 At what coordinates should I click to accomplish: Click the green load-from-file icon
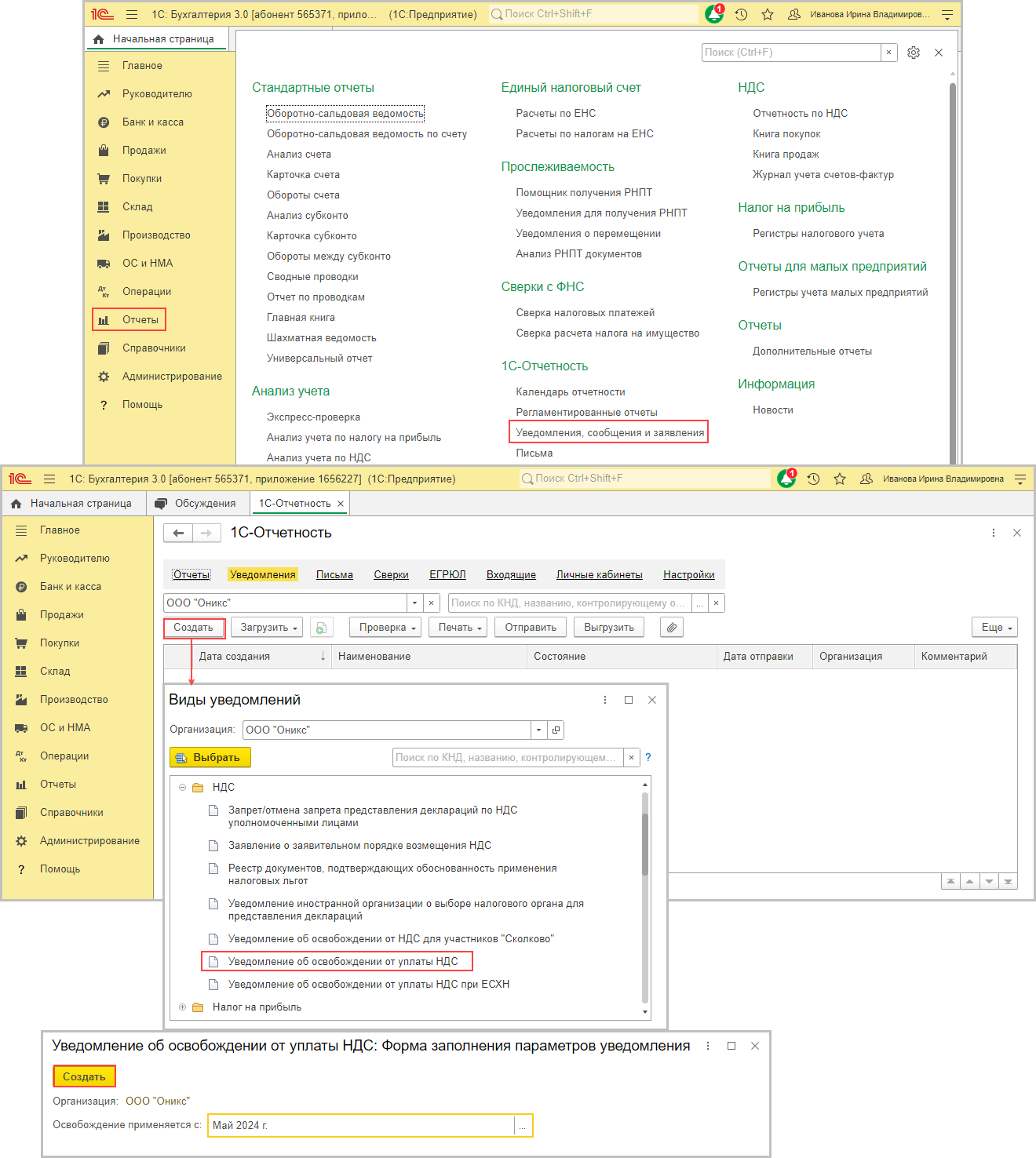coord(321,628)
